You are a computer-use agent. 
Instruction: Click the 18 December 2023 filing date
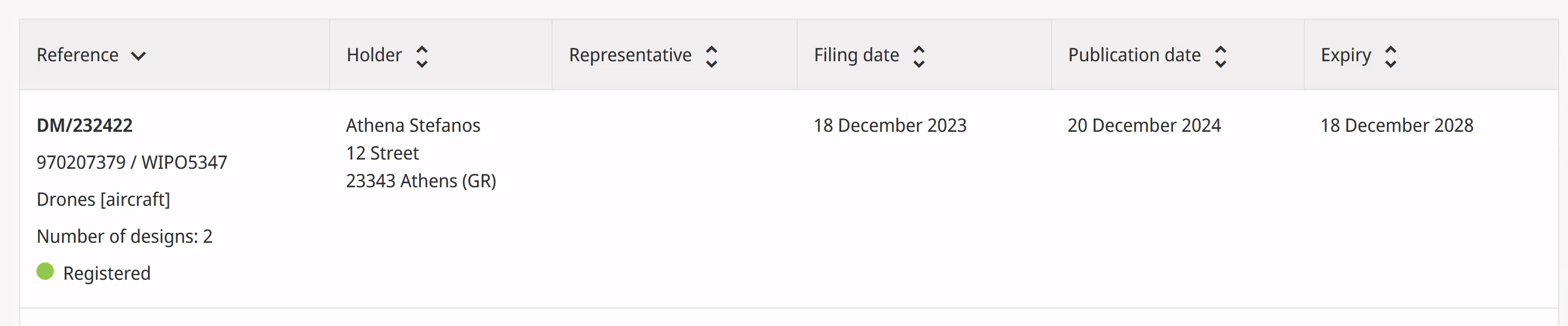(x=890, y=125)
